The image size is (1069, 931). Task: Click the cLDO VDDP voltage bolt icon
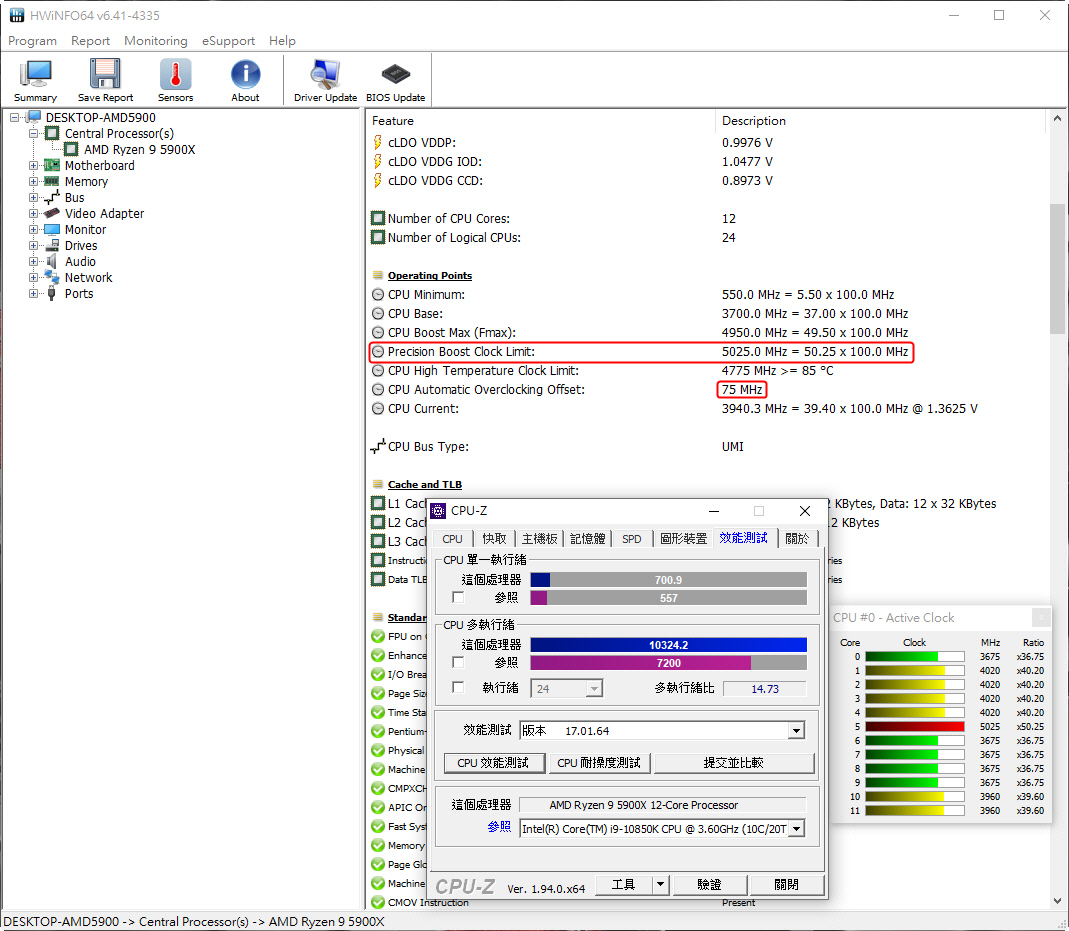(x=378, y=142)
